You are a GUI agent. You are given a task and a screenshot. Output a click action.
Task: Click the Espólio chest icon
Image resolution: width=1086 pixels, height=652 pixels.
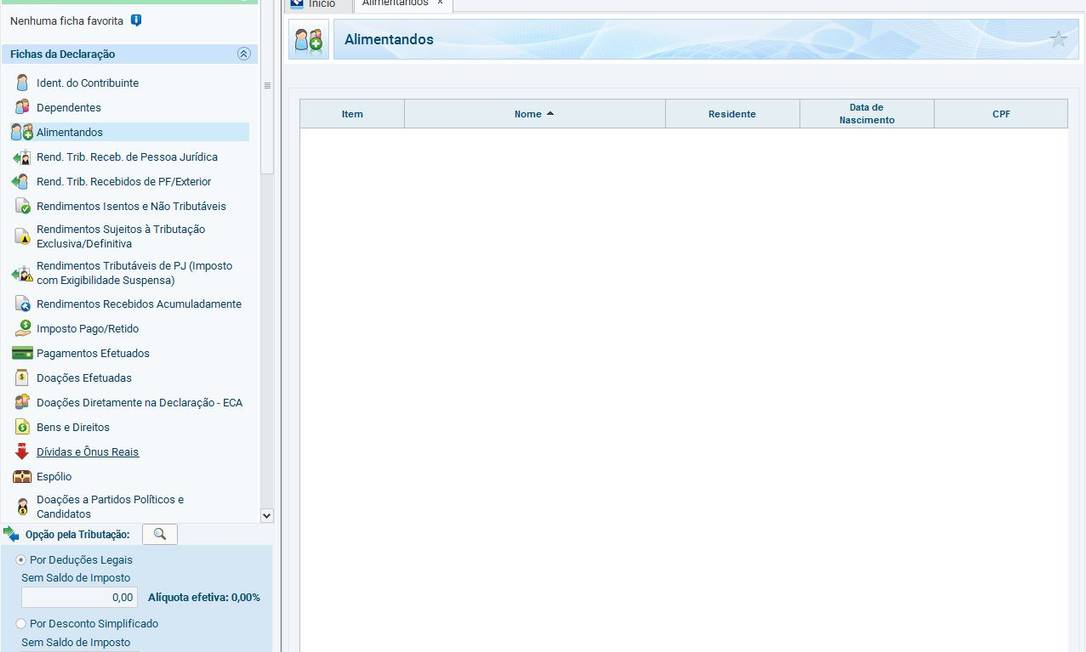22,477
